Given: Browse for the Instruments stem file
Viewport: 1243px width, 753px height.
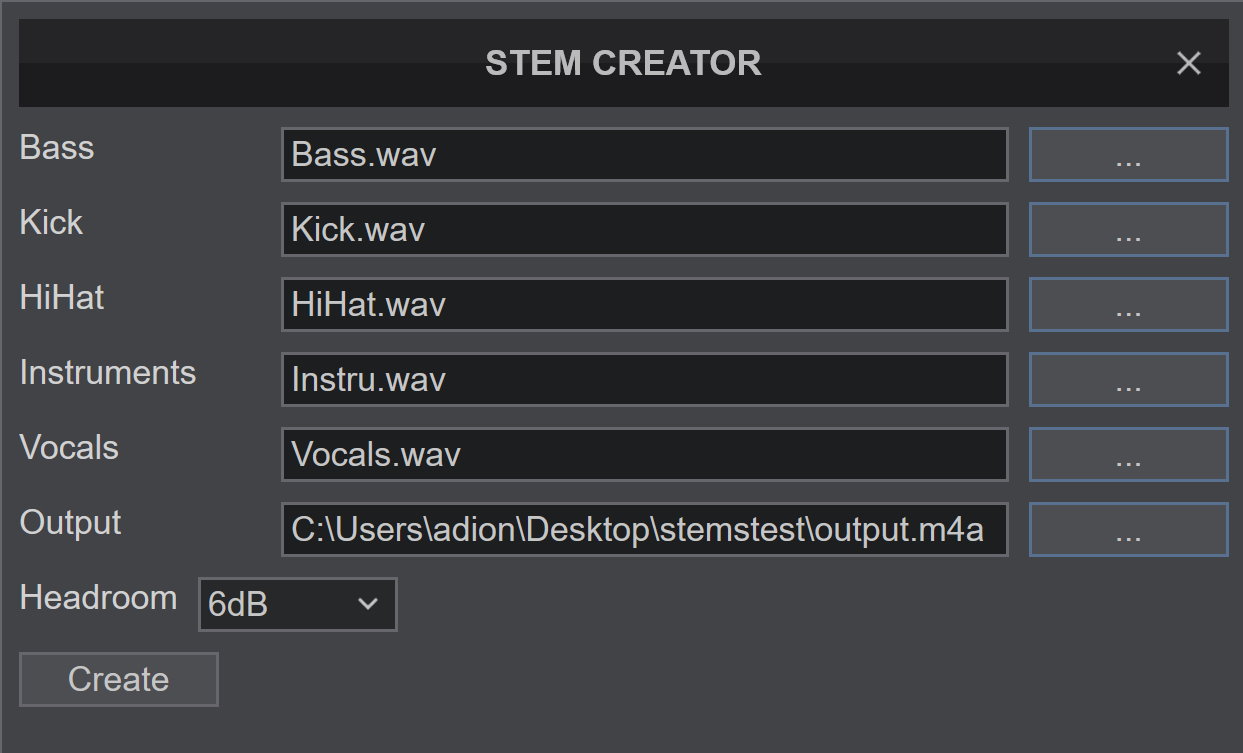Looking at the screenshot, I should [1128, 380].
